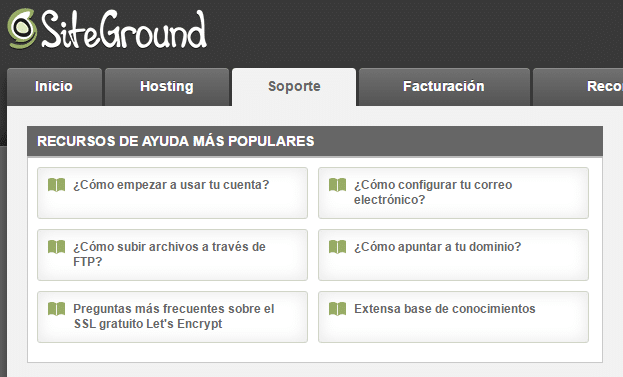
Task: Click book icon beside 'Preguntas más frecuentes'
Action: 56,309
